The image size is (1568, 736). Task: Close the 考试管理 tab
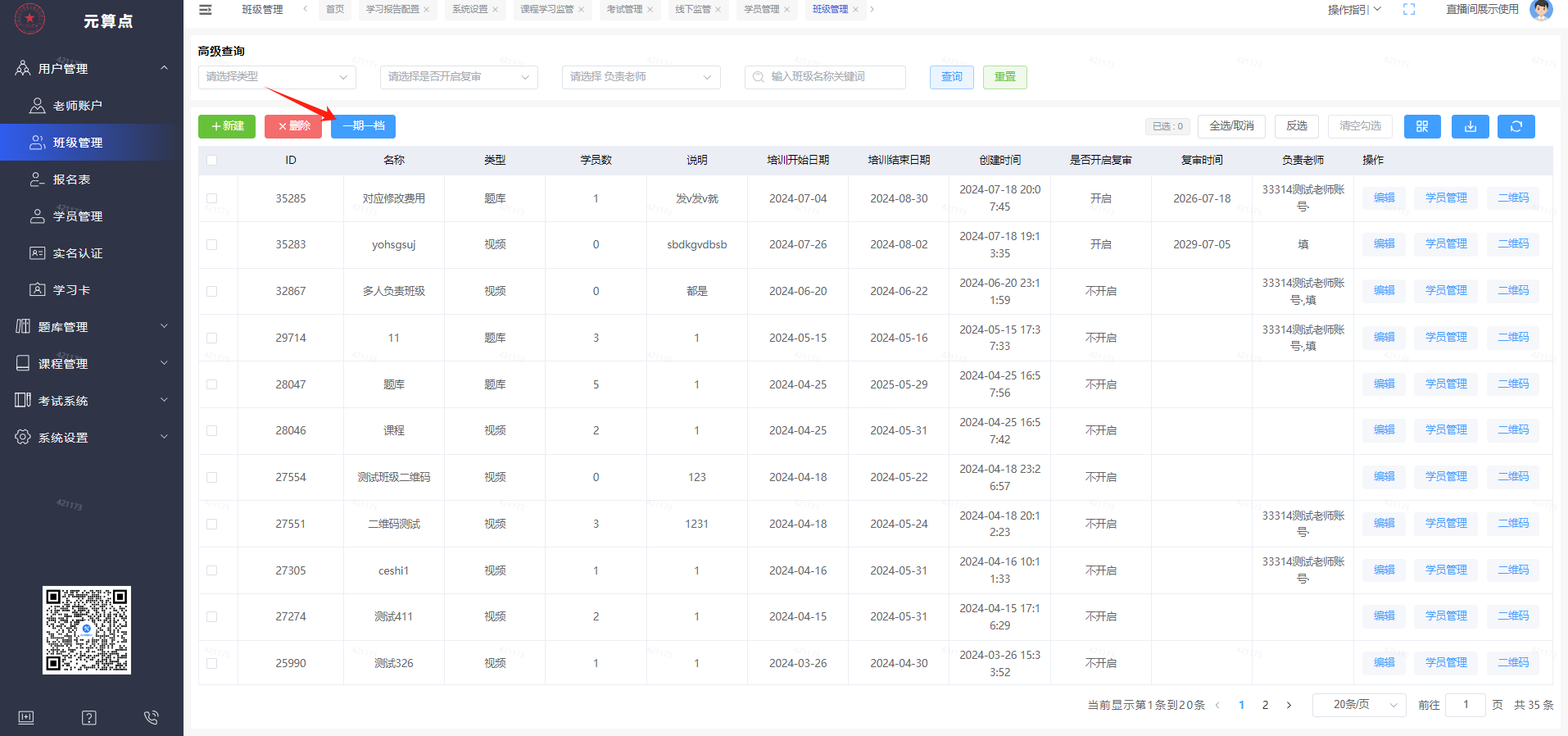650,10
